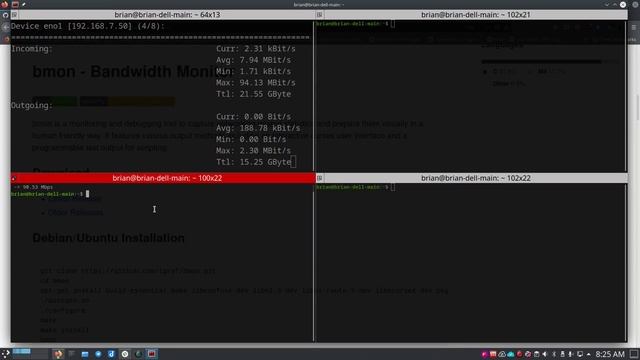Click the red round tray icon
The width and height of the screenshot is (640, 360).
(x=520, y=354)
